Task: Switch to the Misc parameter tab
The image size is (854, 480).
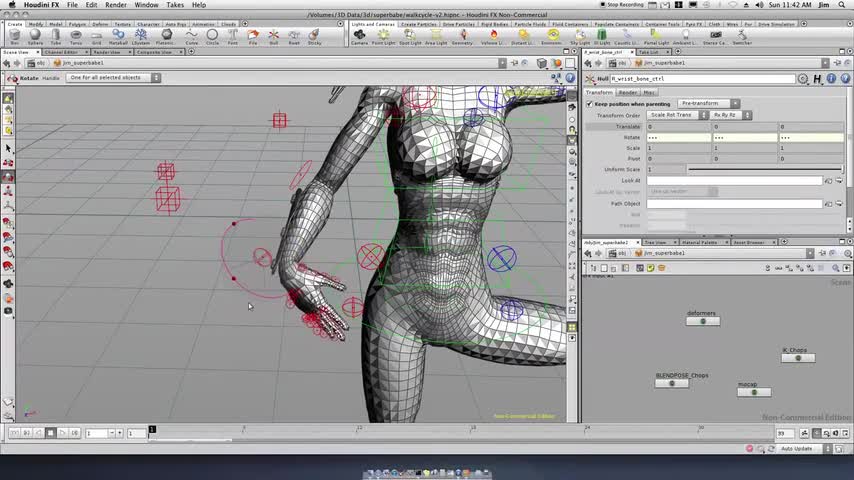Action: (x=650, y=92)
